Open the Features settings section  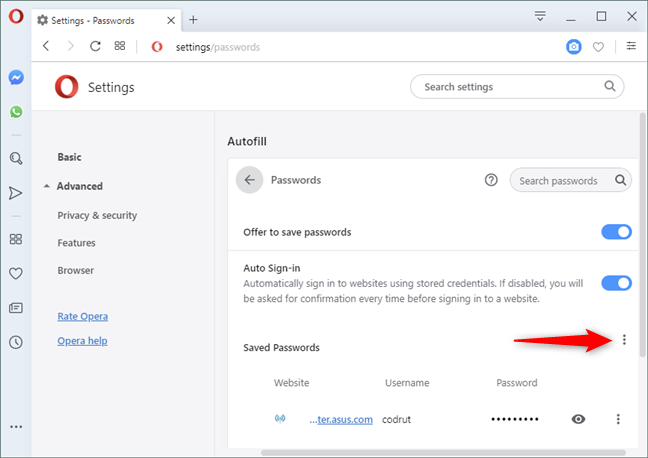tap(76, 243)
